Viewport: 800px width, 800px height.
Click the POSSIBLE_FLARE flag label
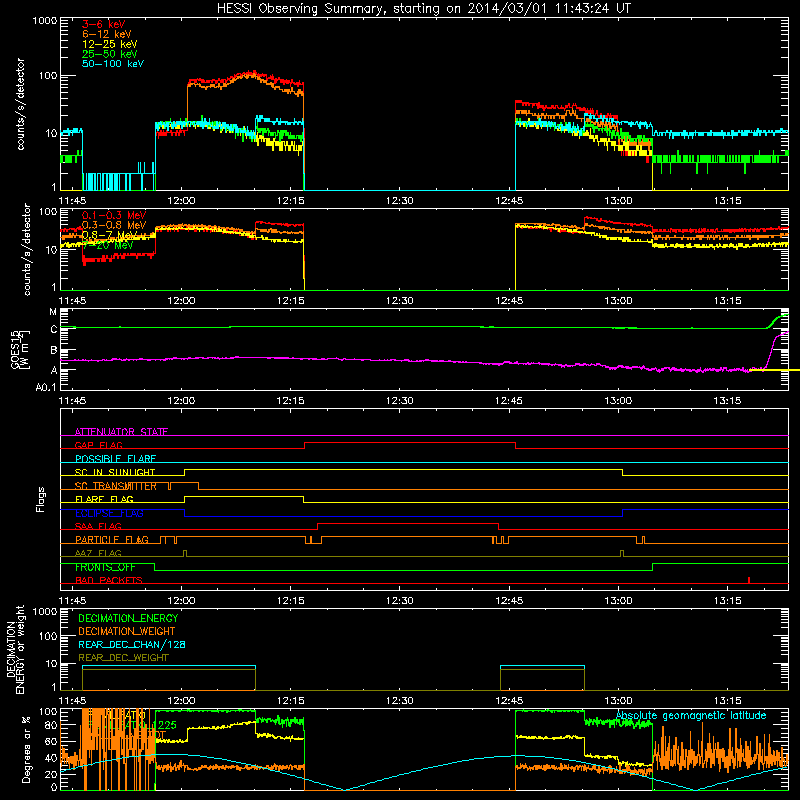point(115,459)
